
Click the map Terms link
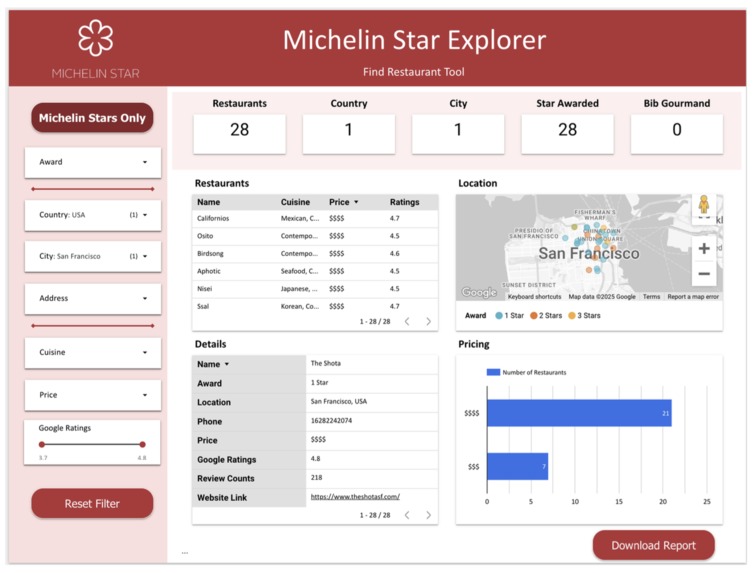[651, 297]
